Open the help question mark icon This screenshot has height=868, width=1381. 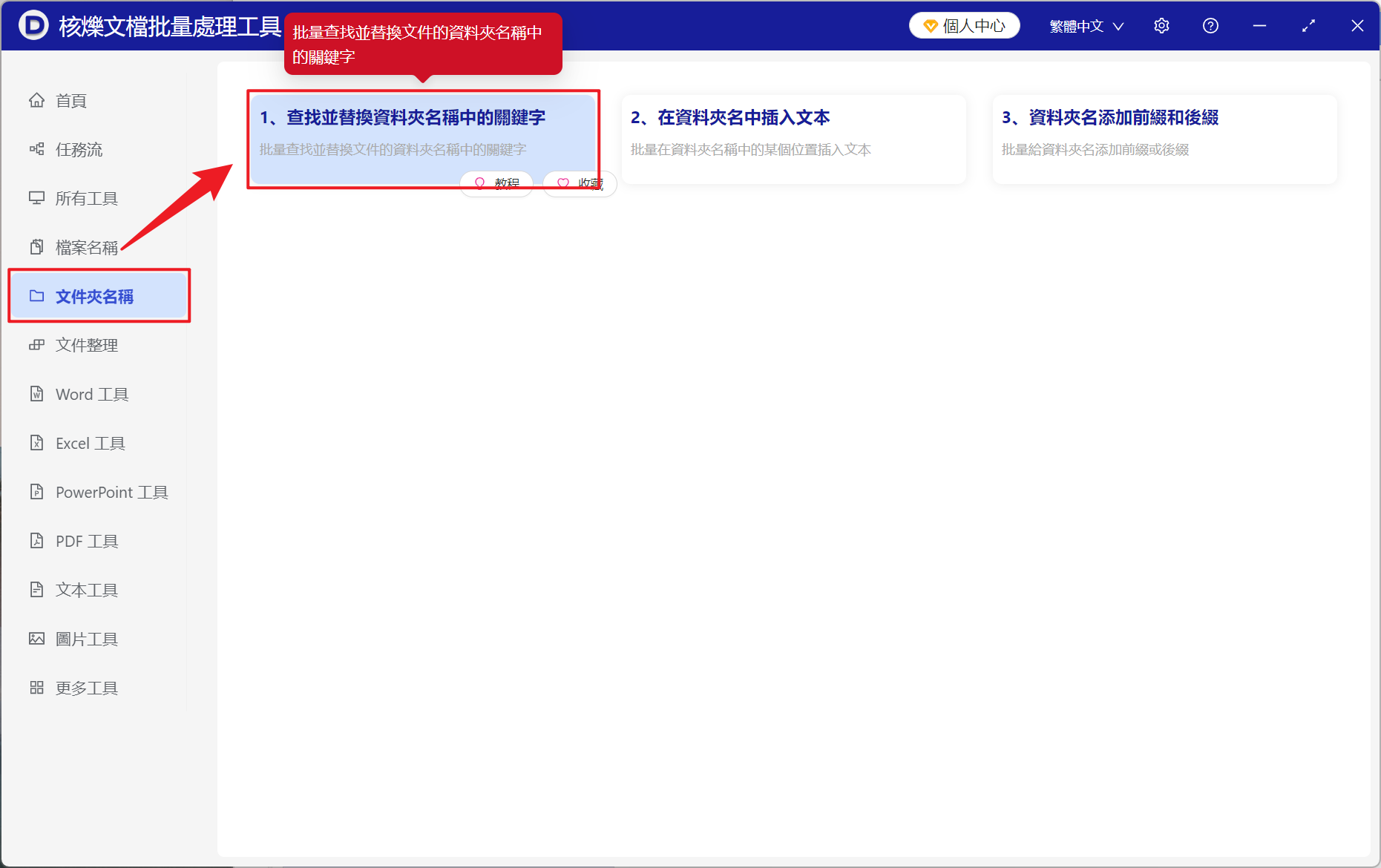(1210, 26)
